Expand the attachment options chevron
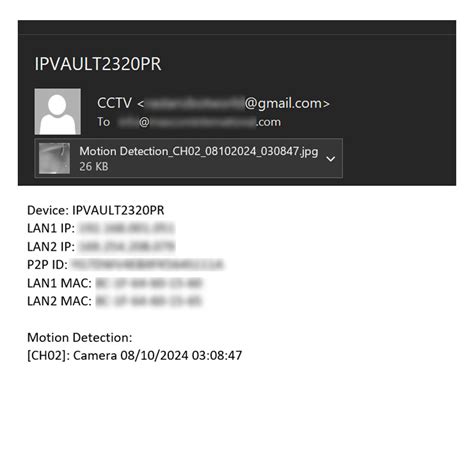The image size is (474, 474). click(330, 159)
